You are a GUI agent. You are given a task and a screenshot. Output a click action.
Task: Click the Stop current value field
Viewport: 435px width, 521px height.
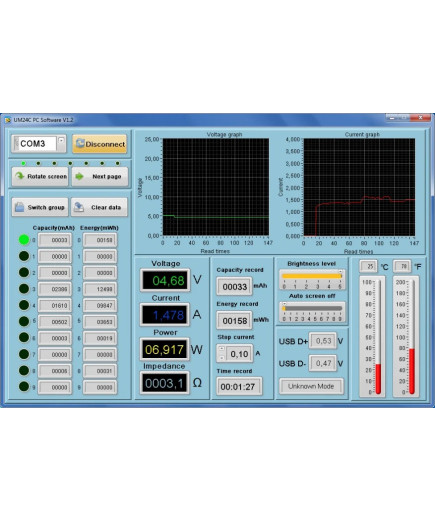click(x=240, y=354)
